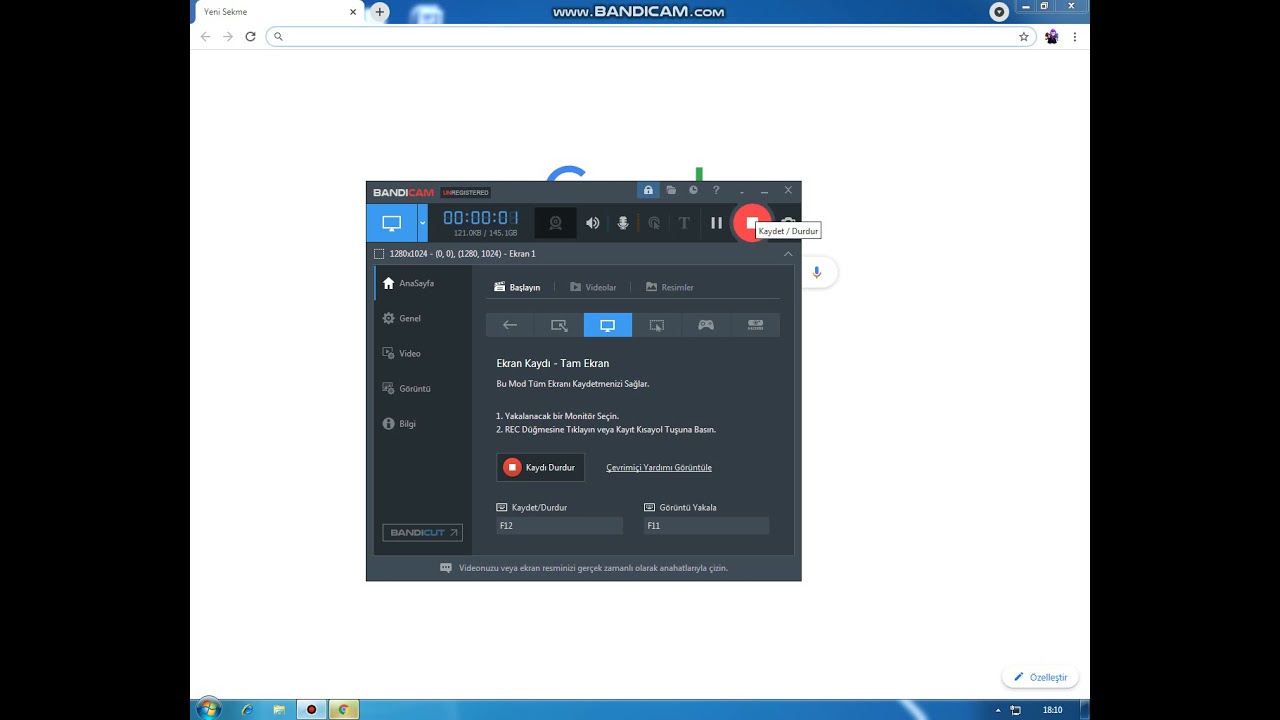The height and width of the screenshot is (720, 1280).
Task: Select full screen recording mode
Action: [608, 325]
